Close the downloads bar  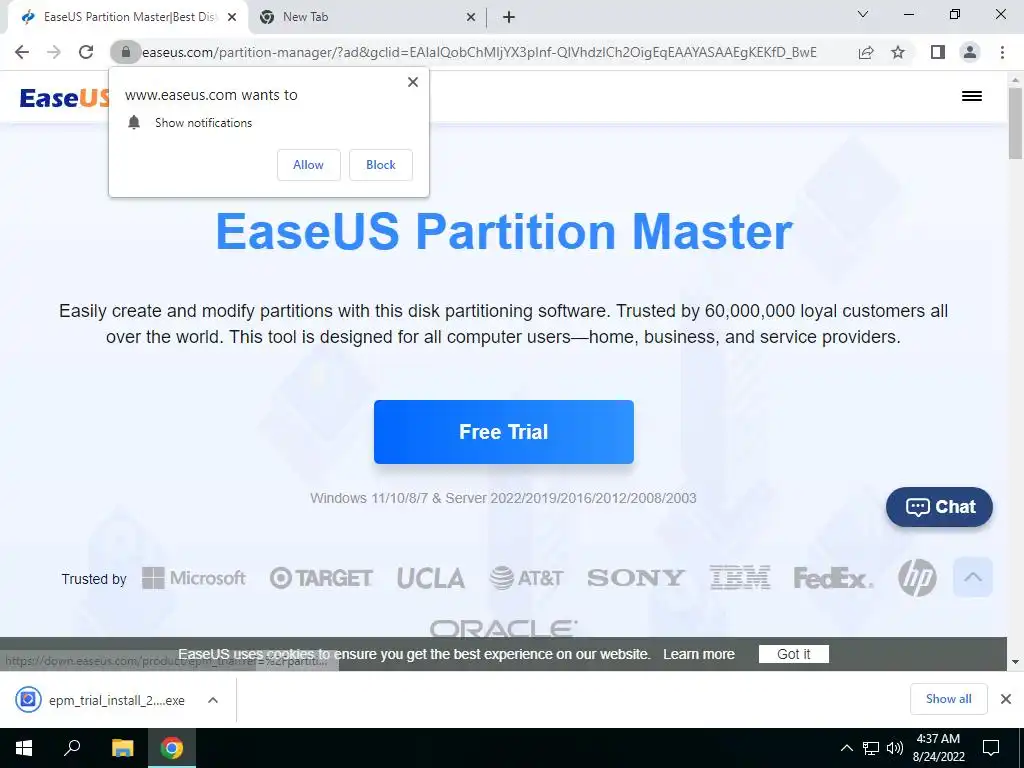(1006, 699)
